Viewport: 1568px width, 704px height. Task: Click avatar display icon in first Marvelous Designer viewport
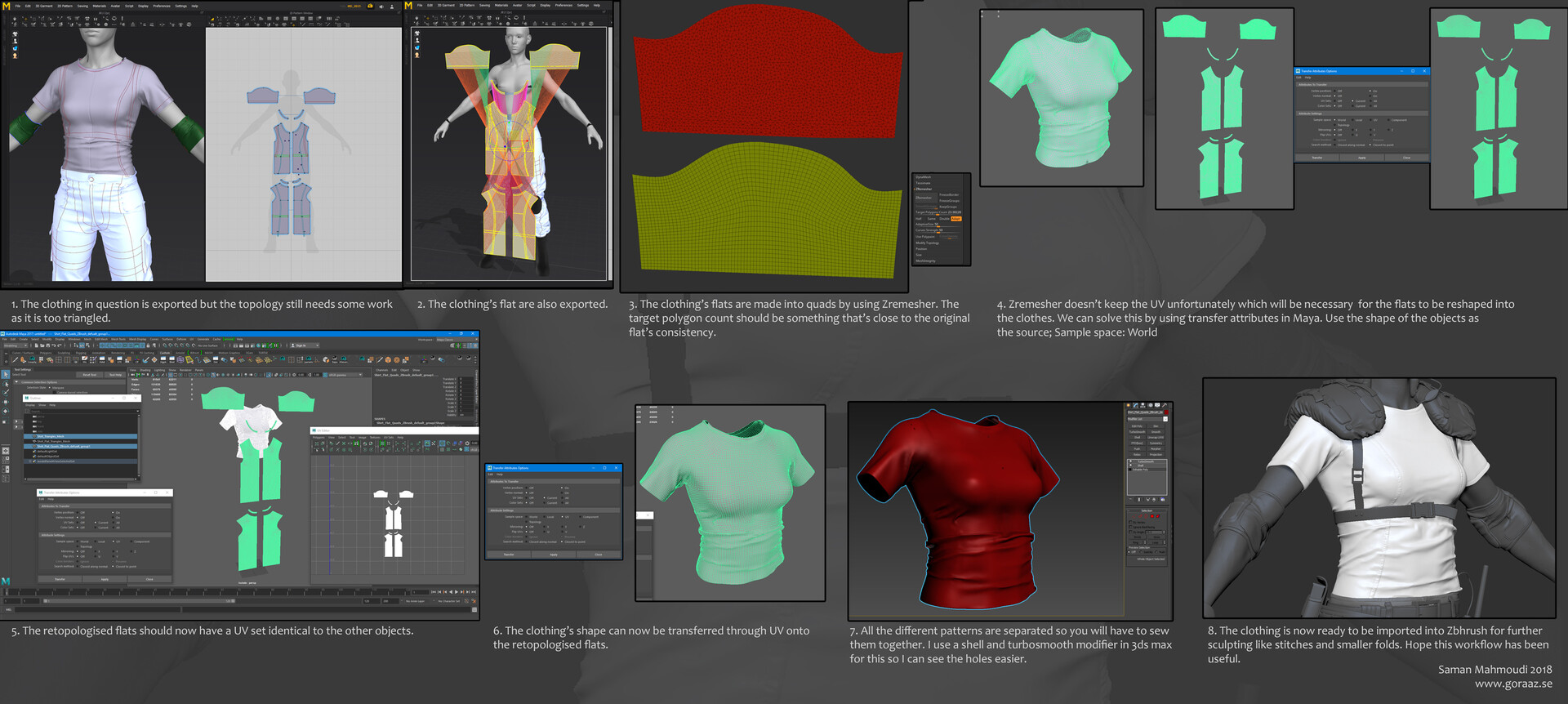15,41
